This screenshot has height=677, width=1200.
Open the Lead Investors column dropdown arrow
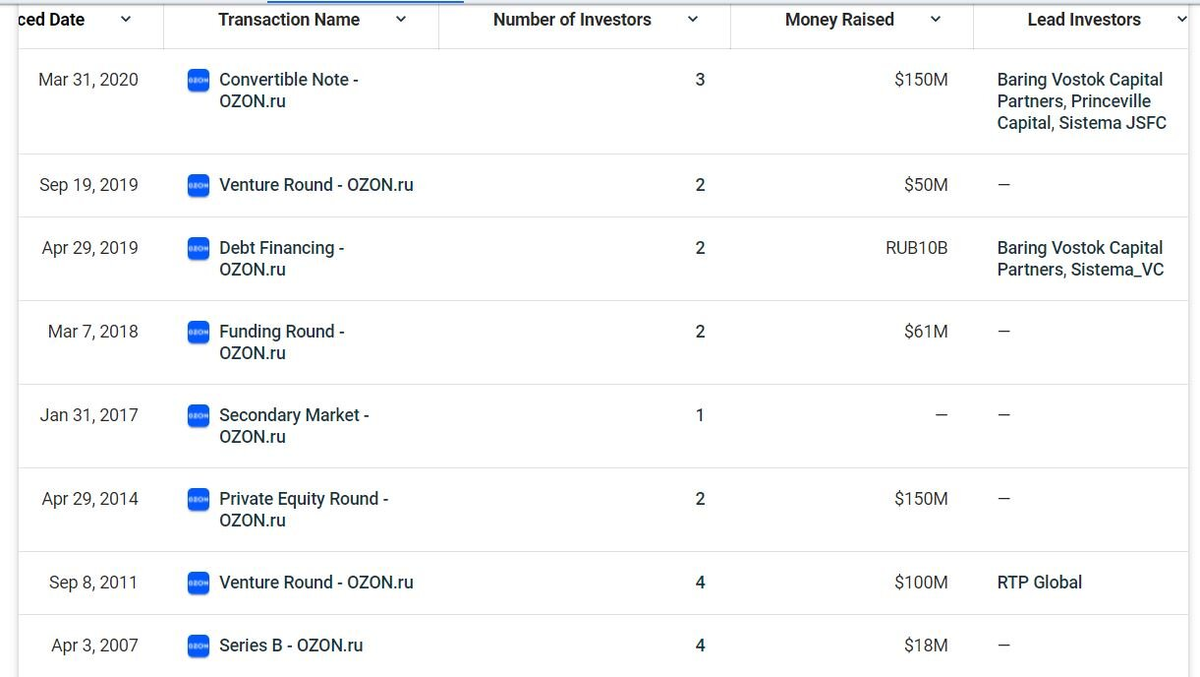pyautogui.click(x=1182, y=20)
